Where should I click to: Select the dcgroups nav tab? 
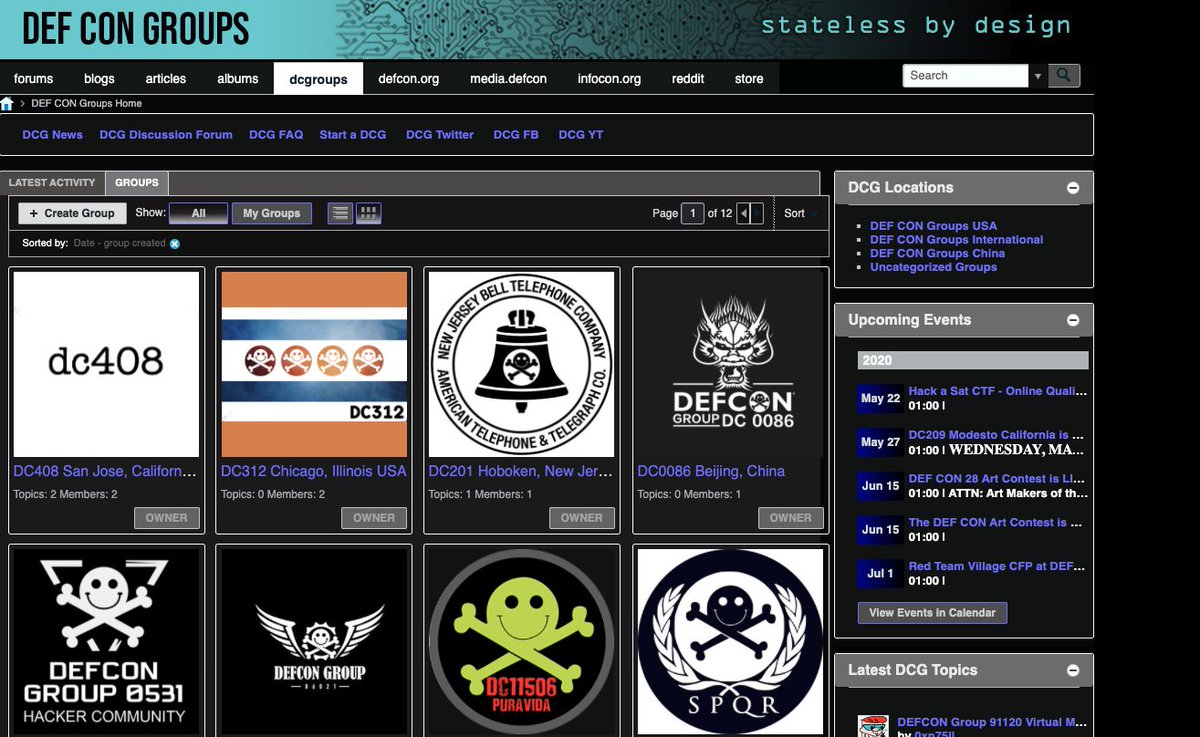point(319,79)
